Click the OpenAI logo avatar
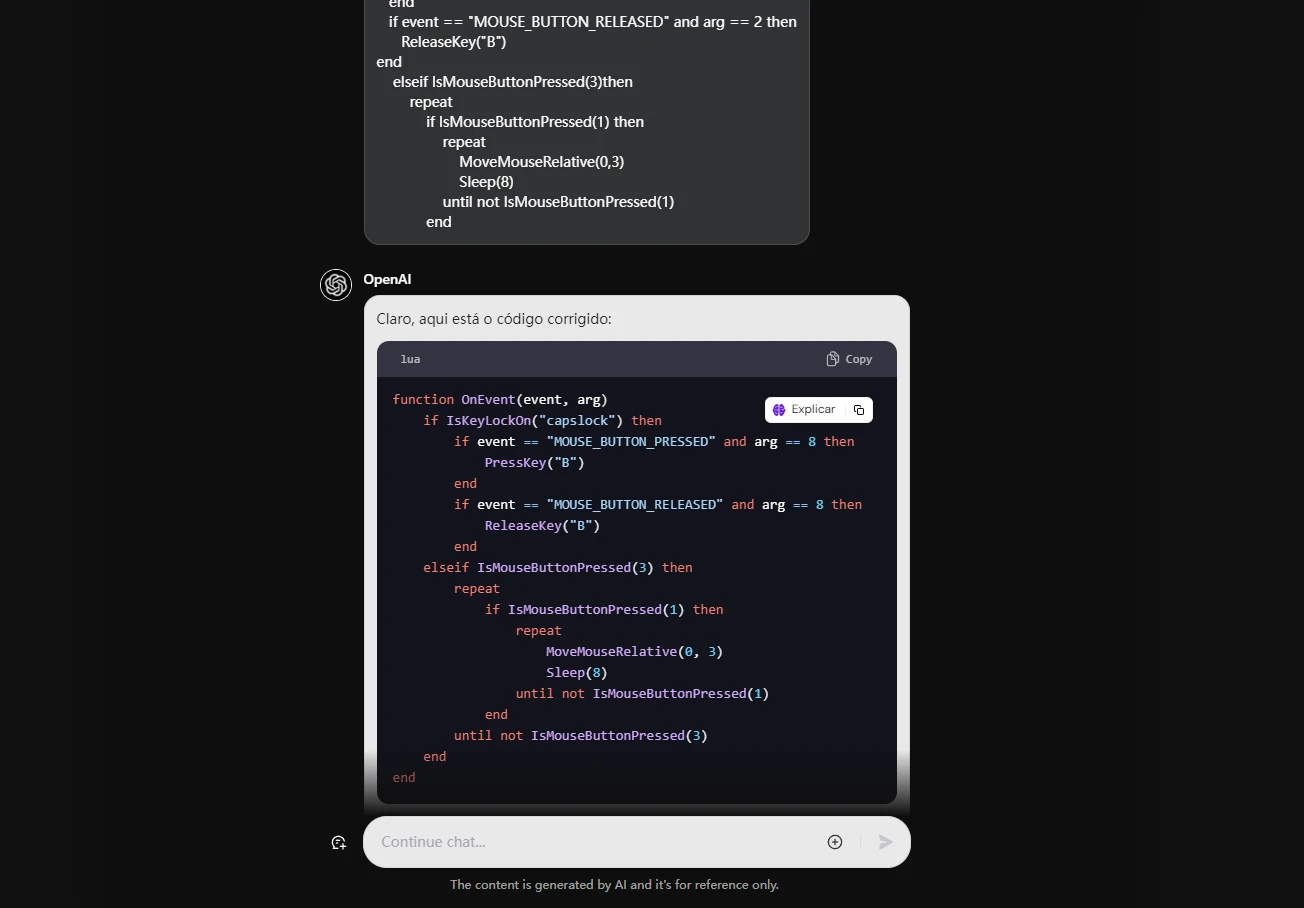Viewport: 1304px width, 908px height. (x=336, y=285)
